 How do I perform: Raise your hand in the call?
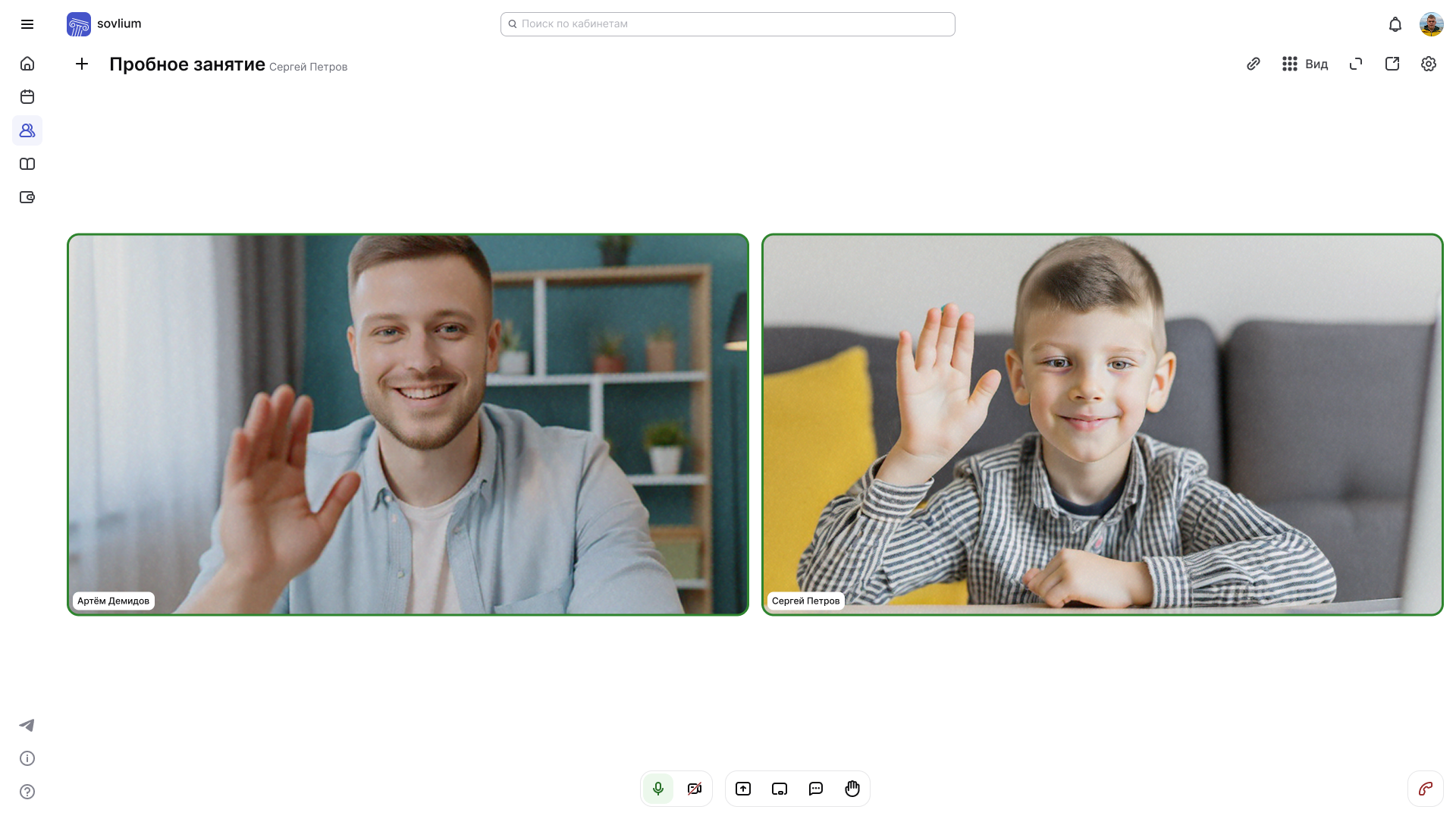[x=852, y=789]
